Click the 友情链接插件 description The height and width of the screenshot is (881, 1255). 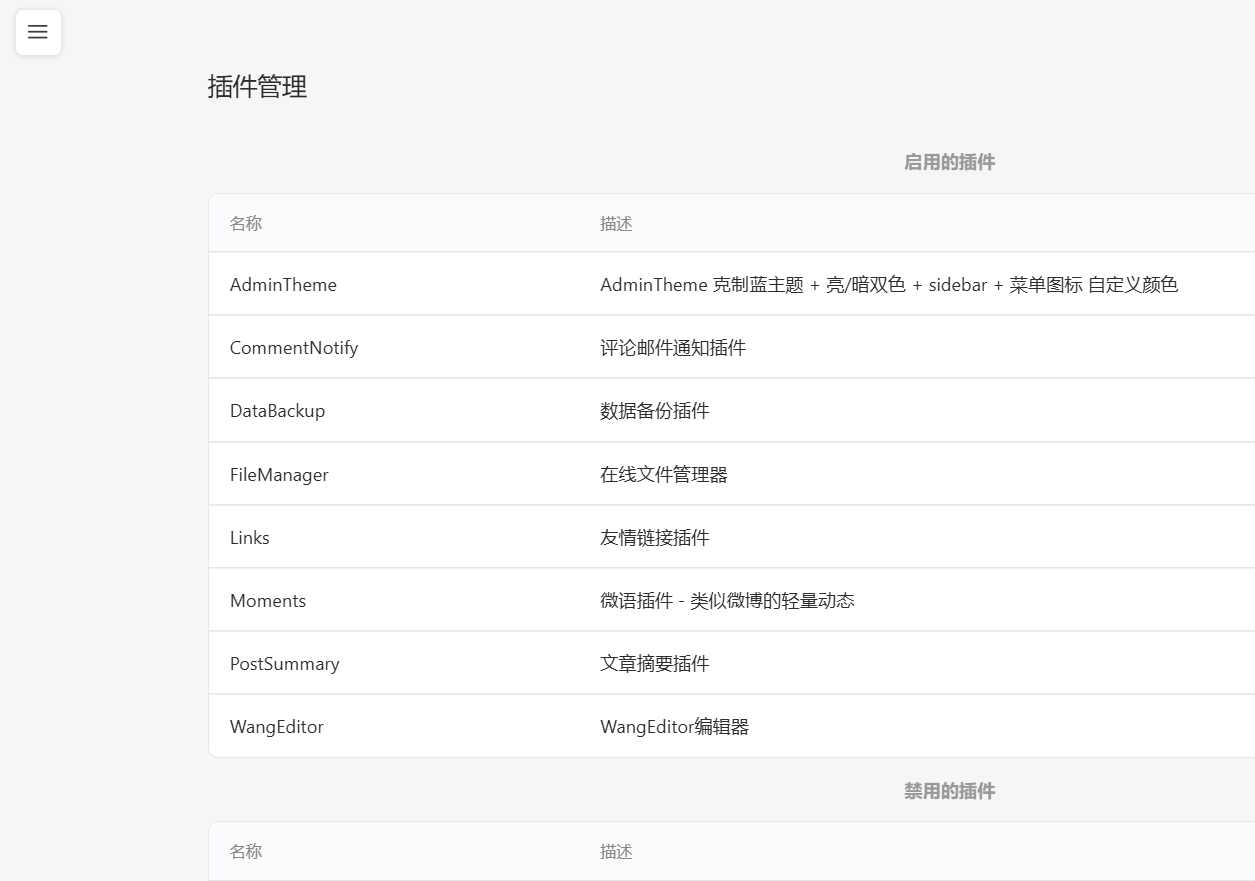pos(655,538)
